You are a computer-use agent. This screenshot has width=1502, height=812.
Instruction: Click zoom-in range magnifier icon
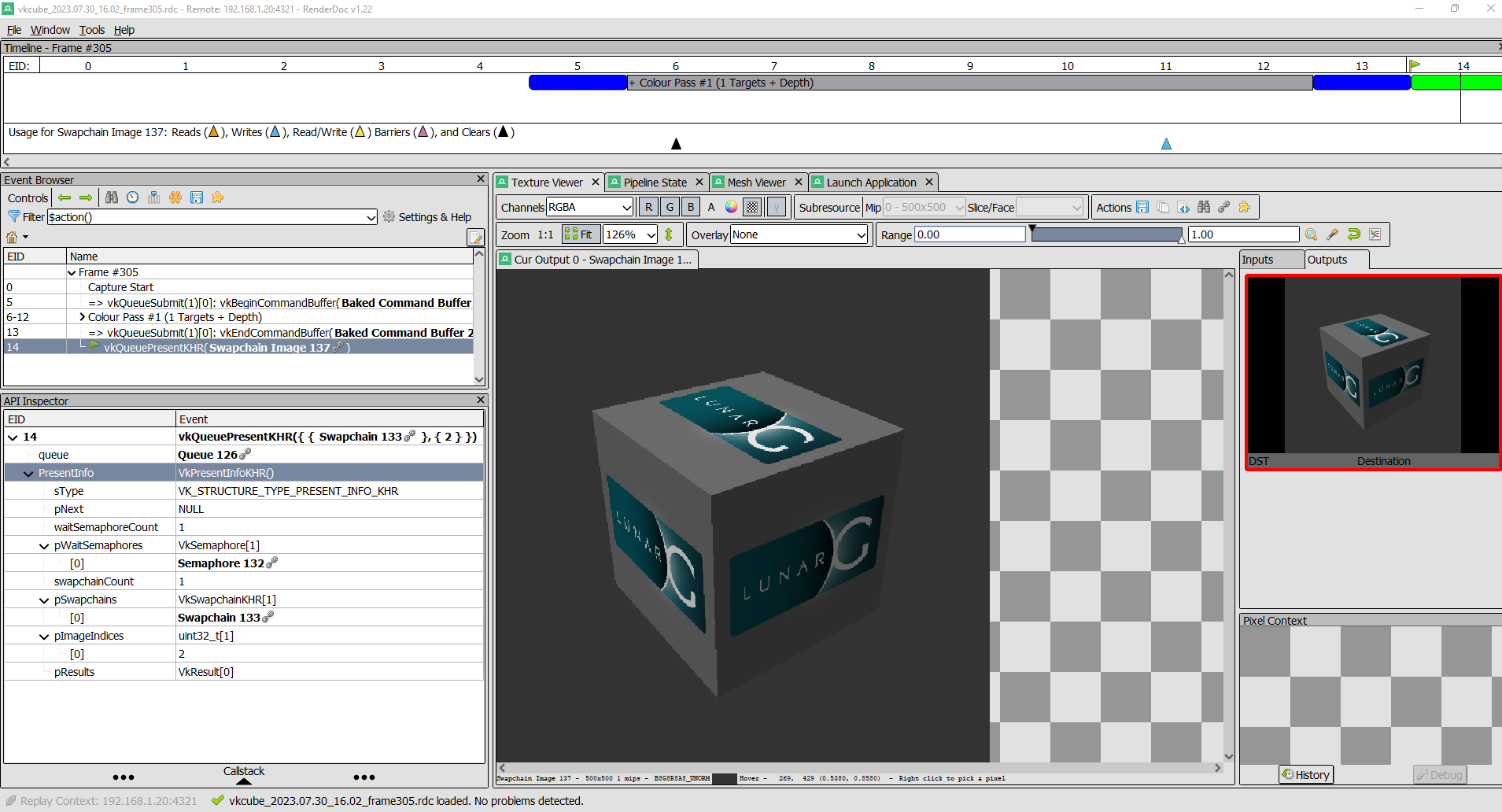(1311, 234)
